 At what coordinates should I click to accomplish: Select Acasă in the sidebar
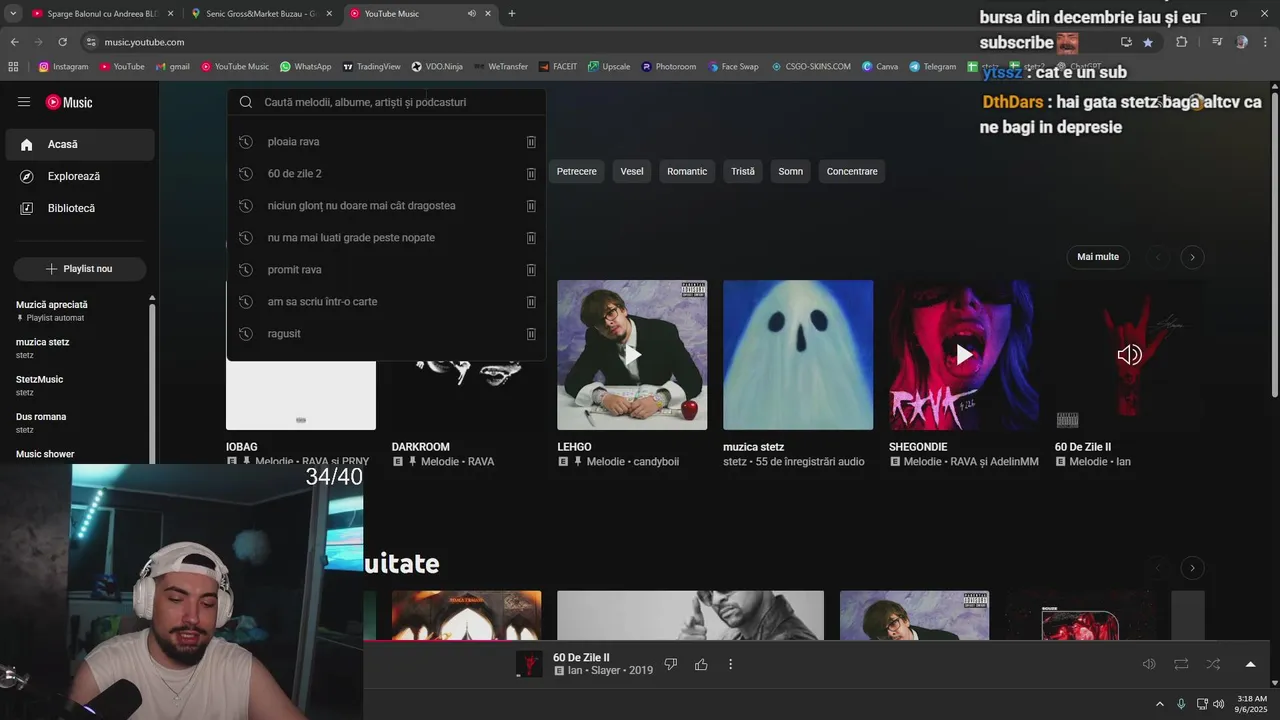tap(80, 144)
